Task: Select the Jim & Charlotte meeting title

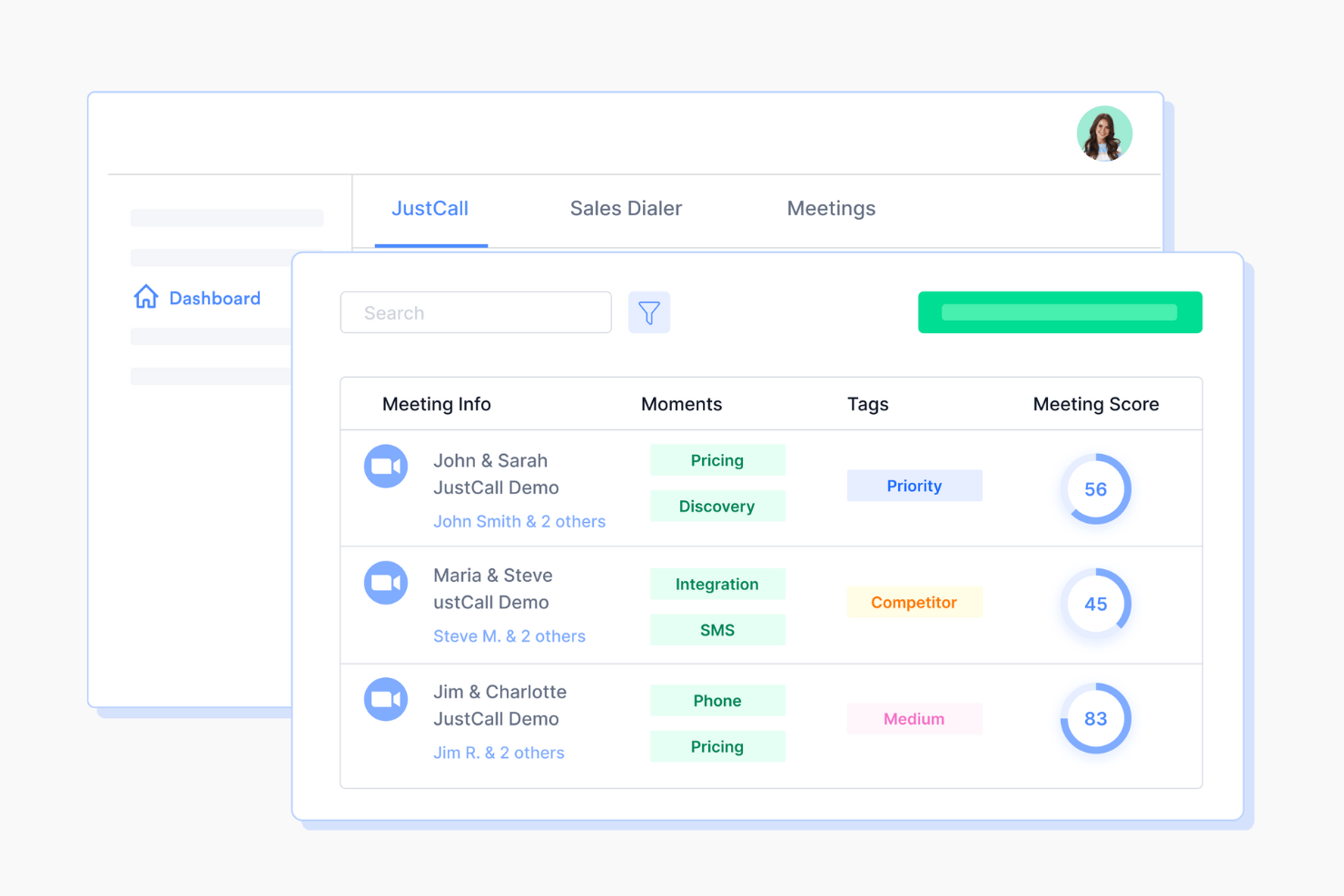Action: pos(500,705)
